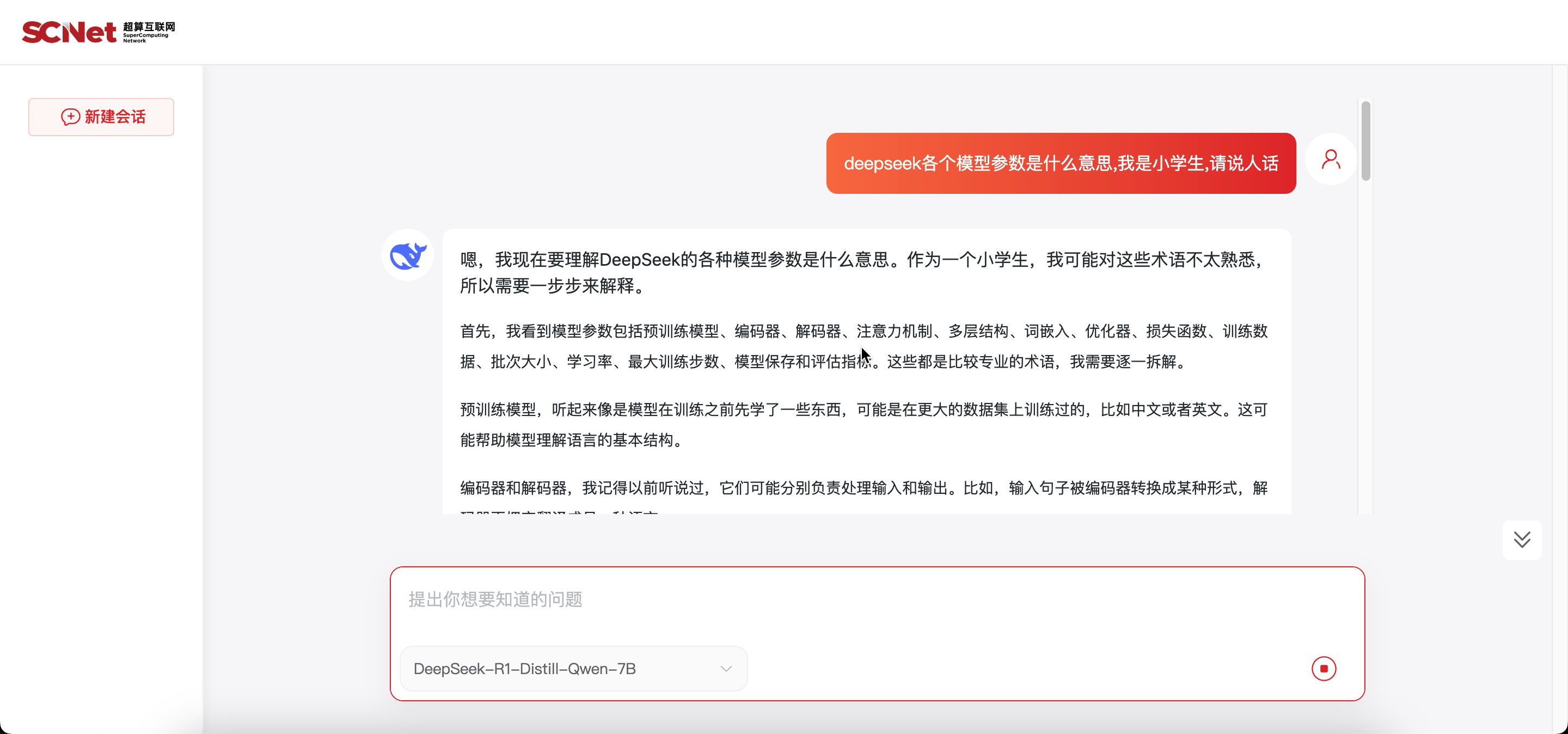The image size is (1568, 734).
Task: Click the DeepSeek whale avatar icon
Action: [x=408, y=255]
